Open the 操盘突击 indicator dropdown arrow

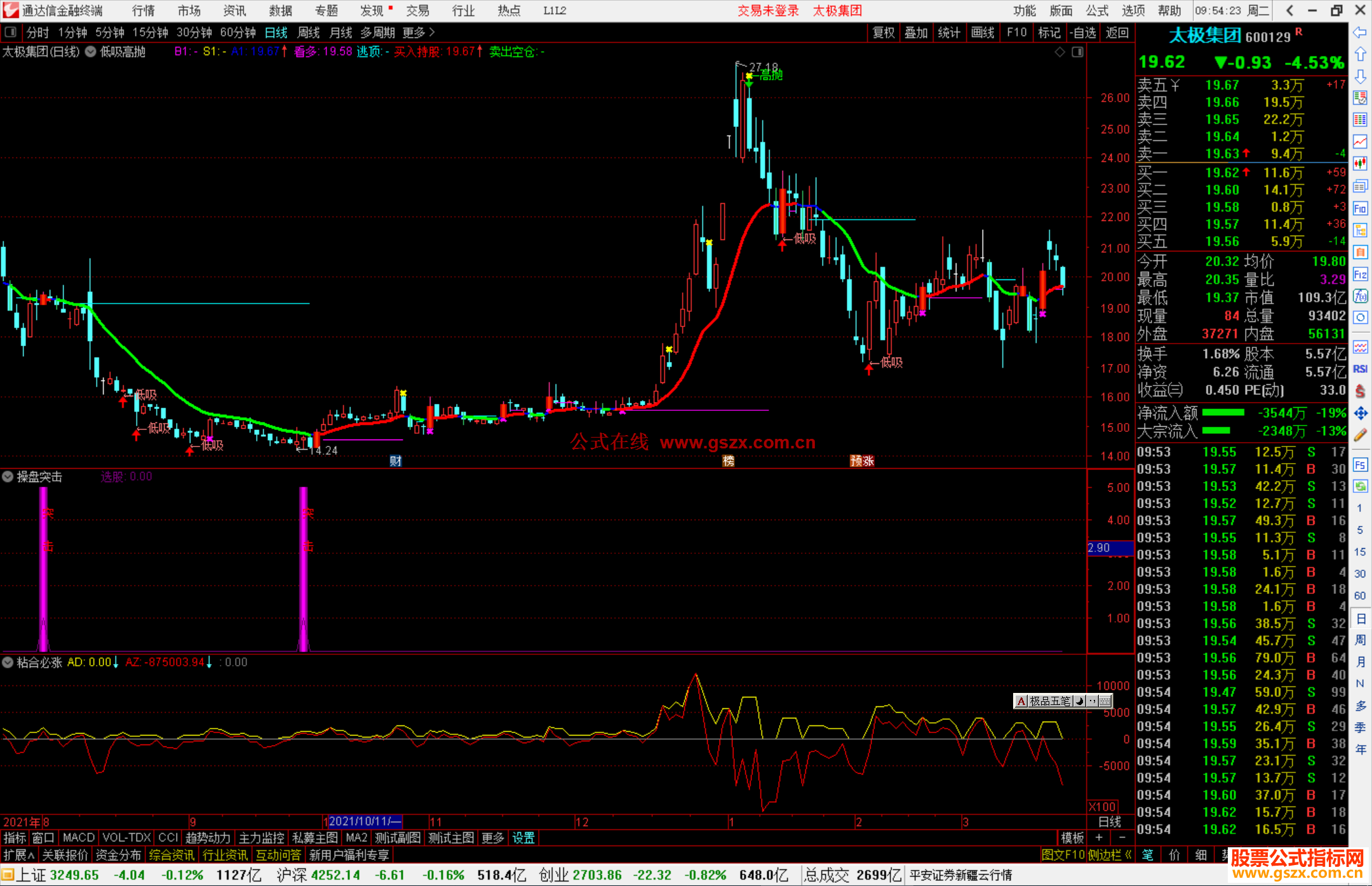pos(8,476)
